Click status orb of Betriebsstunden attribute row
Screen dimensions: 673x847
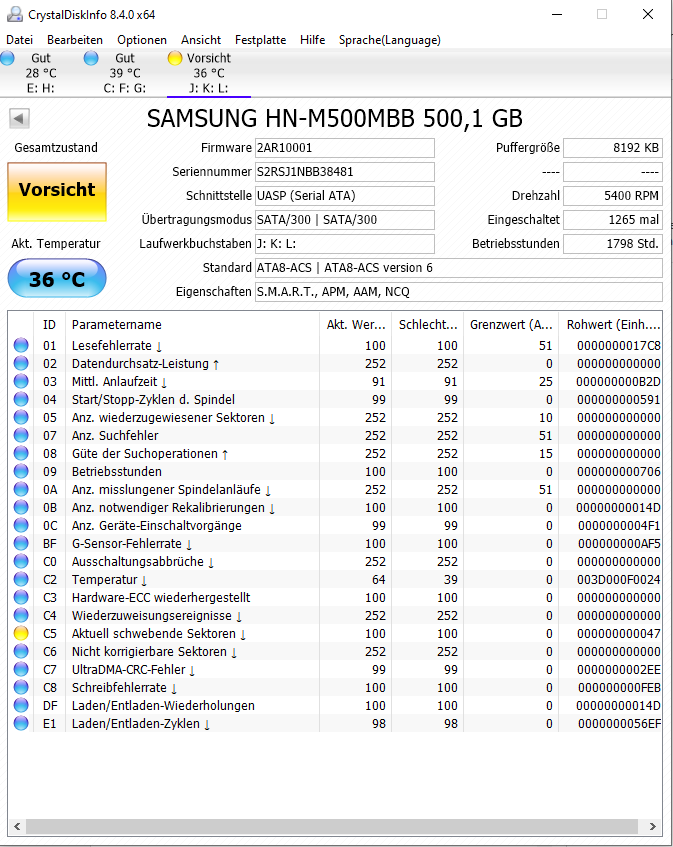coord(21,472)
